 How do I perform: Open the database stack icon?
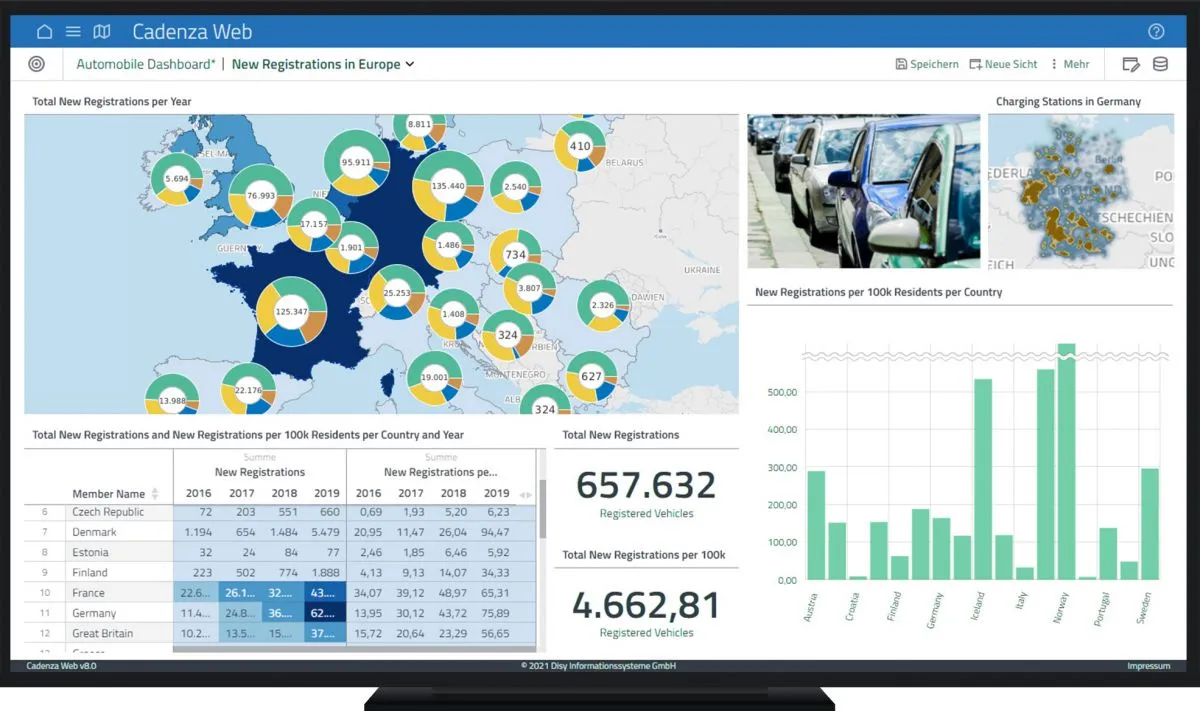1160,64
